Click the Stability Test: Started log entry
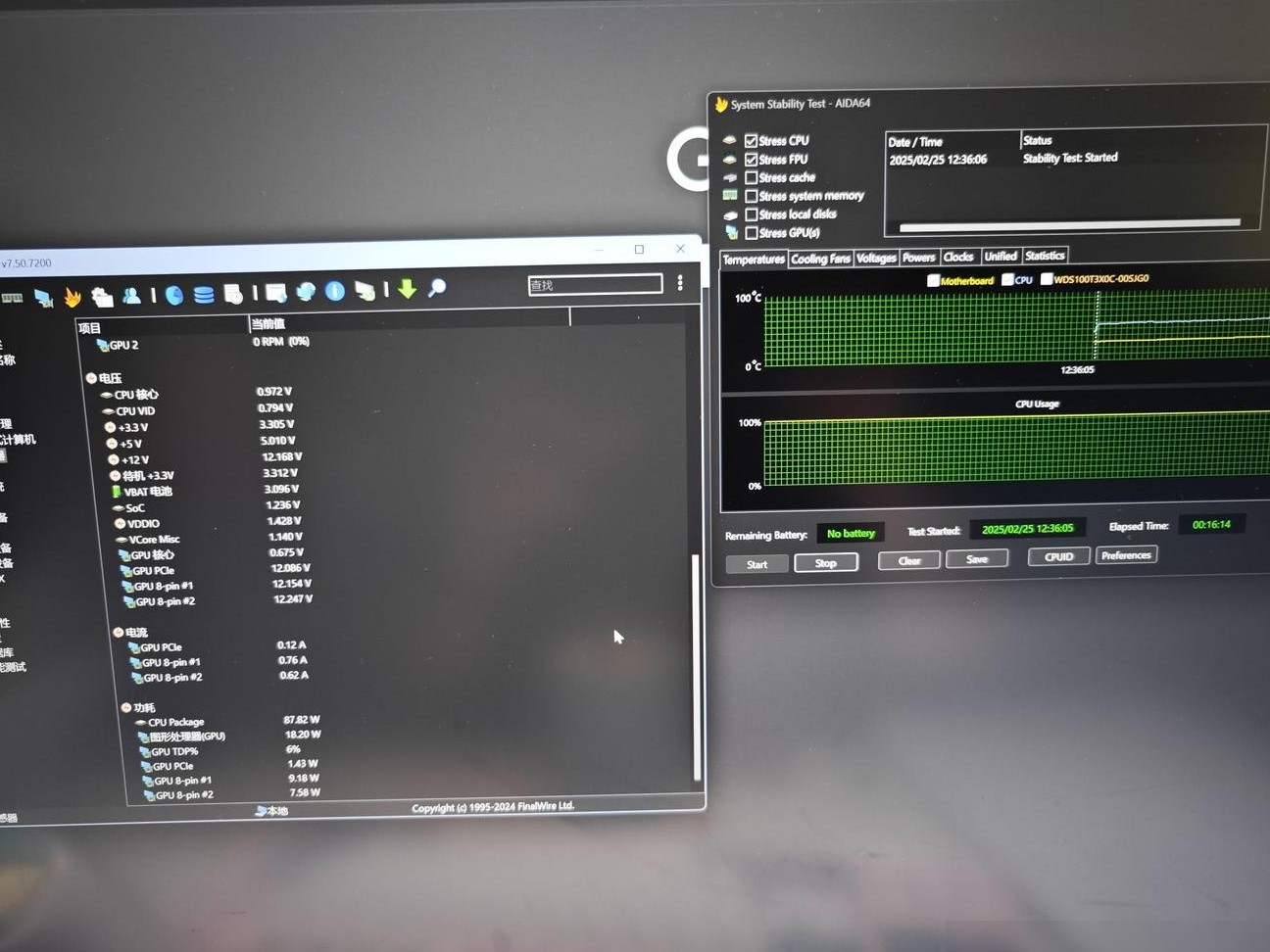Viewport: 1270px width, 952px height. [1070, 158]
